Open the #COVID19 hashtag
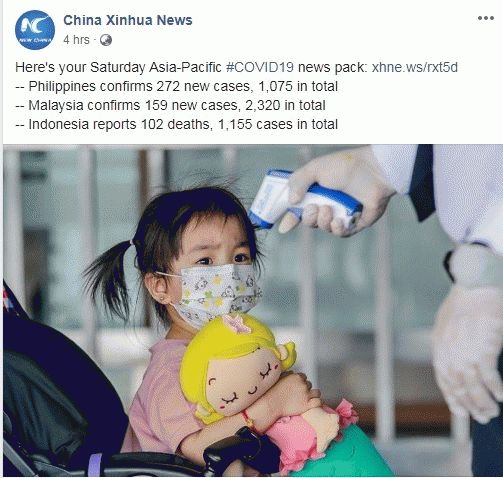Viewport: 503px width, 478px height. point(260,67)
